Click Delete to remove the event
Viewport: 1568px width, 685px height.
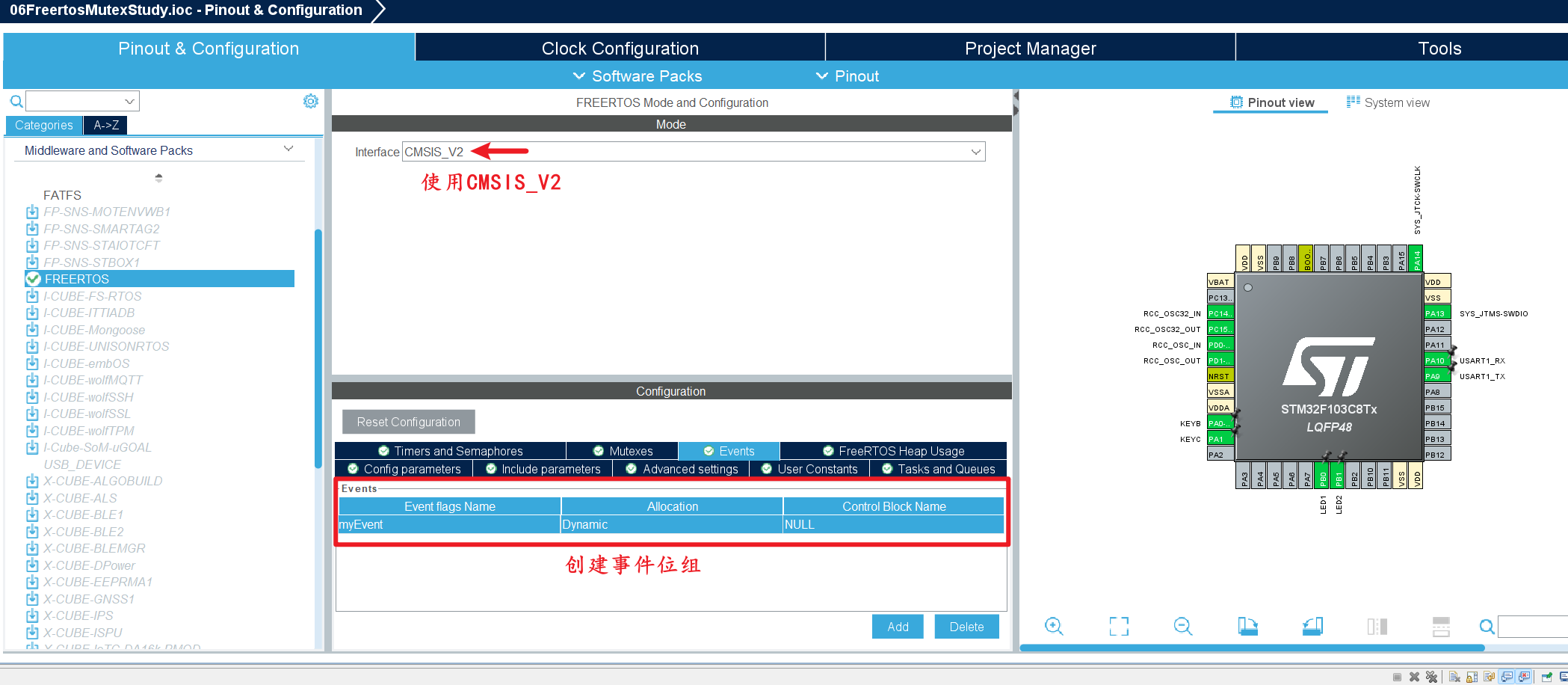tap(966, 627)
